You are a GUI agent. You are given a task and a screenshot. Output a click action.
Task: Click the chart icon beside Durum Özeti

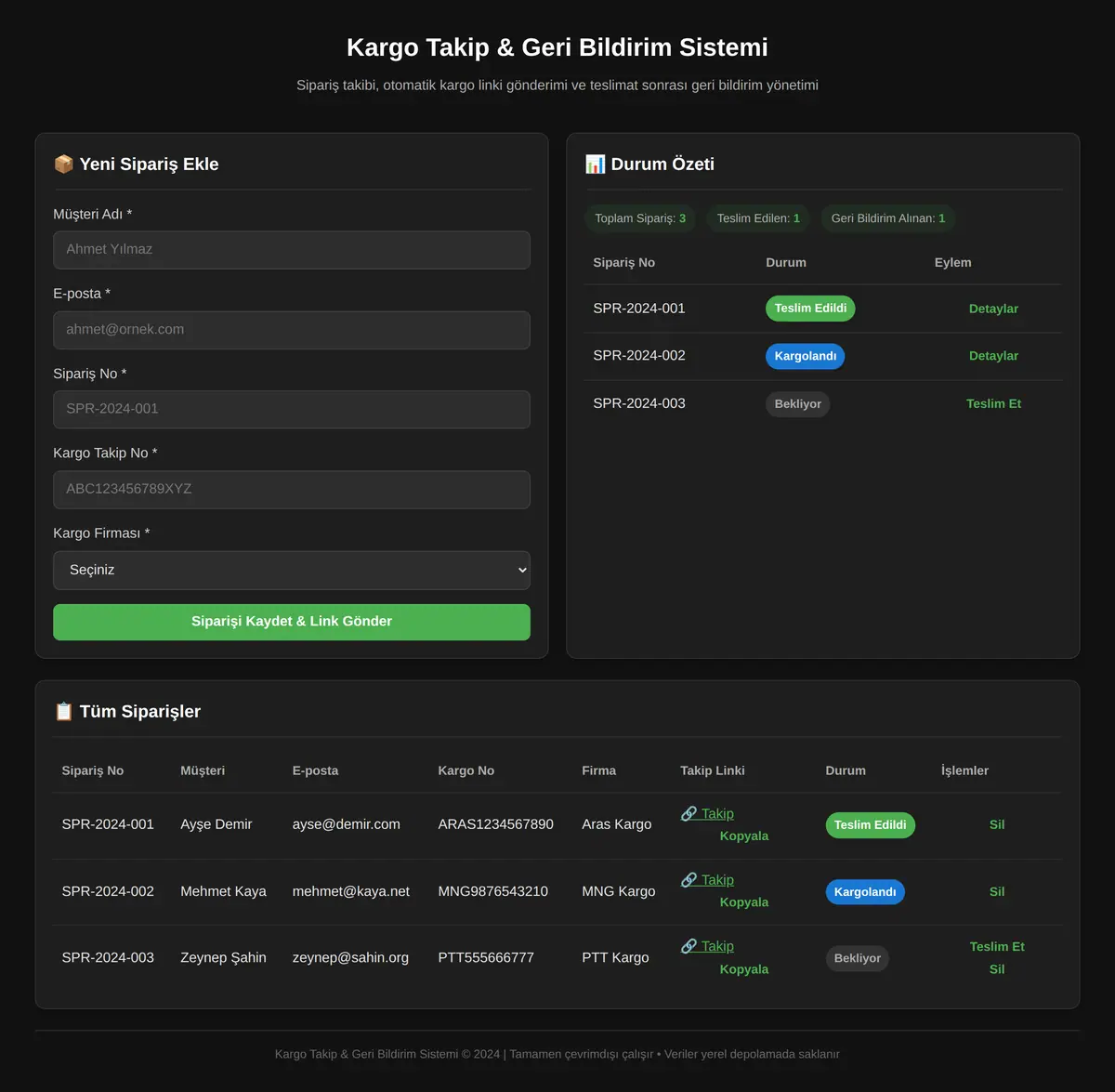click(x=596, y=164)
